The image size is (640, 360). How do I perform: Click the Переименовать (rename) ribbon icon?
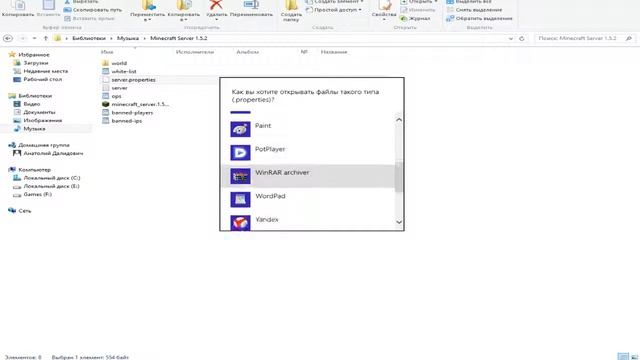tap(251, 9)
